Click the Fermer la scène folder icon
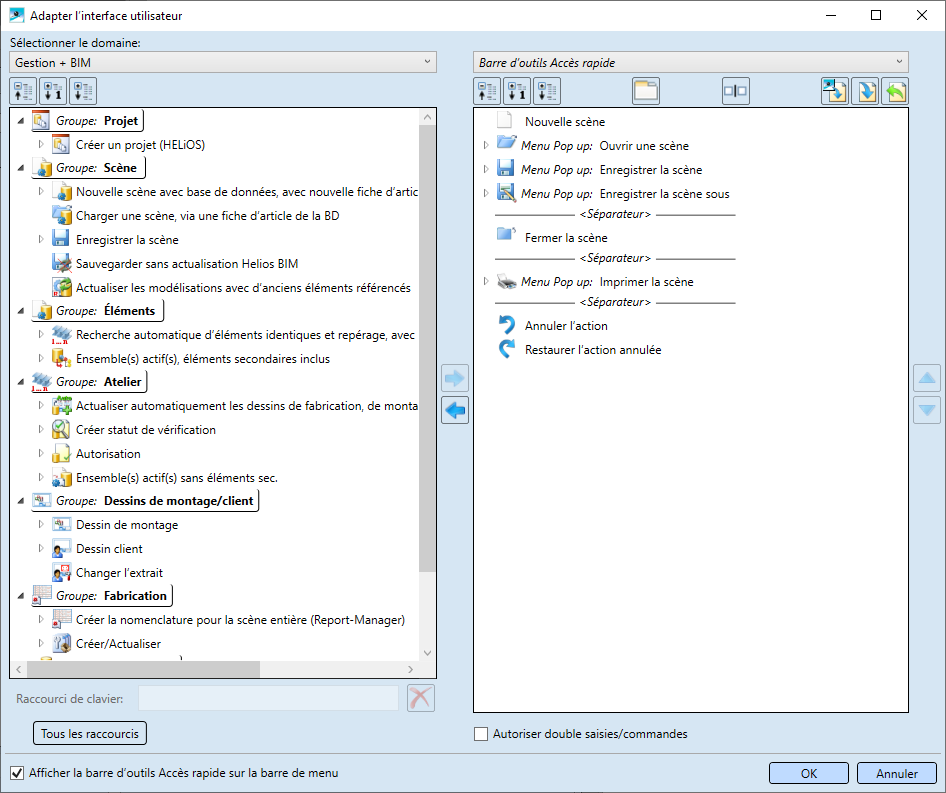The height and width of the screenshot is (793, 946). coord(506,234)
